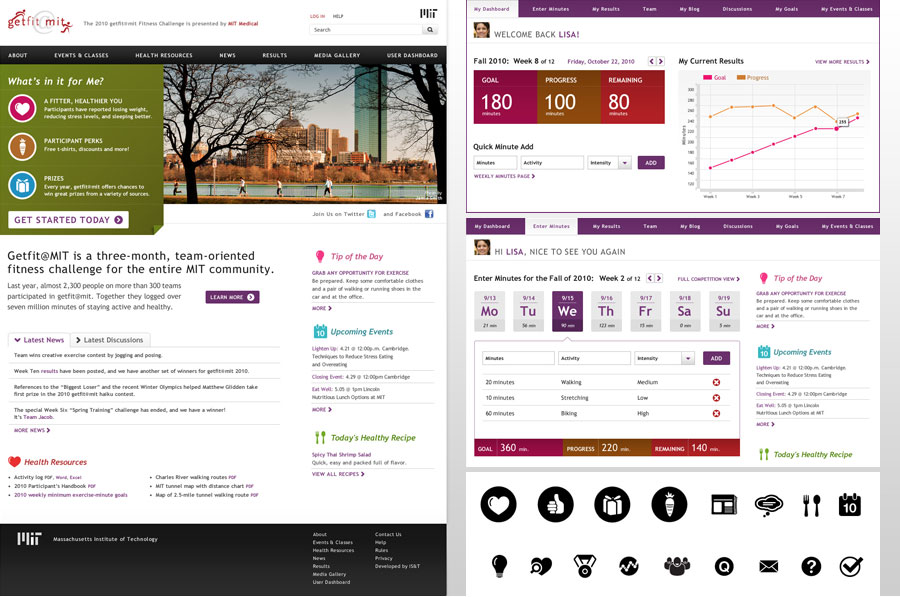Click the highlighted data point on chart
Image resolution: width=900 pixels, height=597 pixels.
[836, 129]
